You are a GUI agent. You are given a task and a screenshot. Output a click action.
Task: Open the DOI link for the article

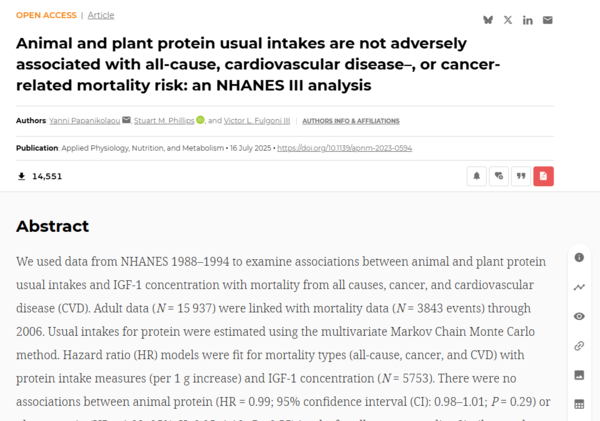pyautogui.click(x=344, y=148)
